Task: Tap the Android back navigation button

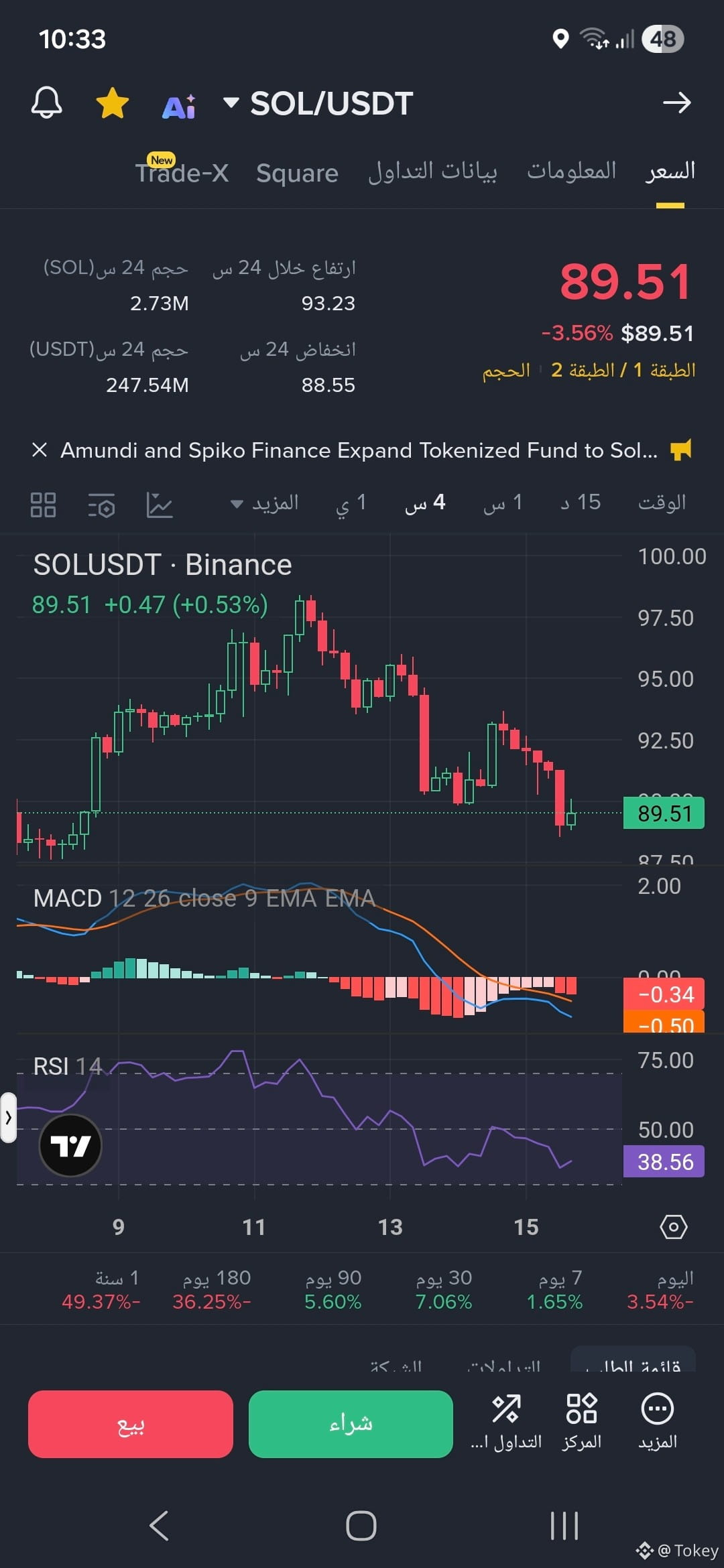Action: pyautogui.click(x=159, y=1526)
